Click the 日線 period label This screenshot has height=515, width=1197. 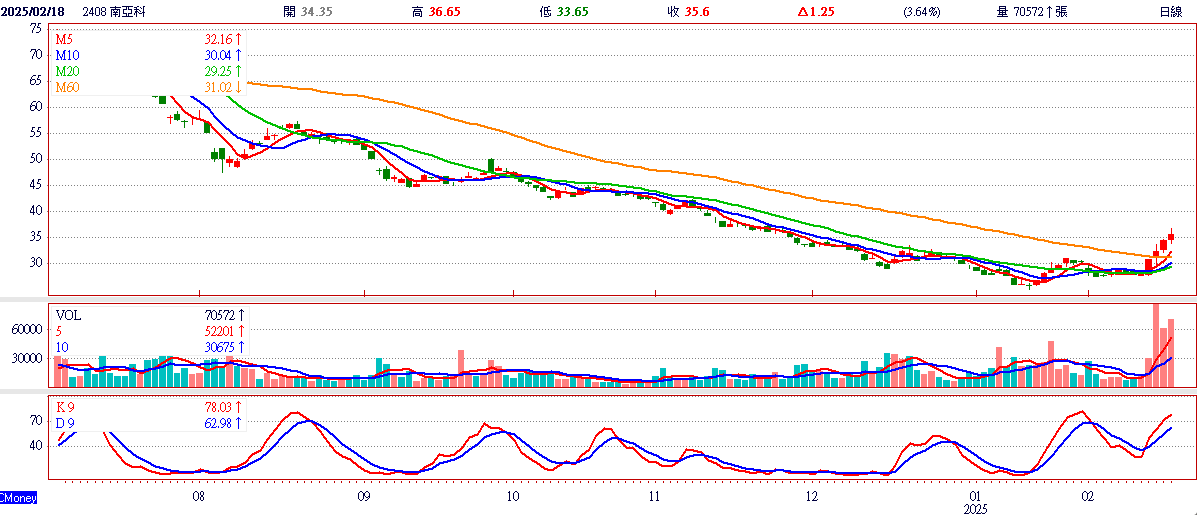coord(1170,11)
